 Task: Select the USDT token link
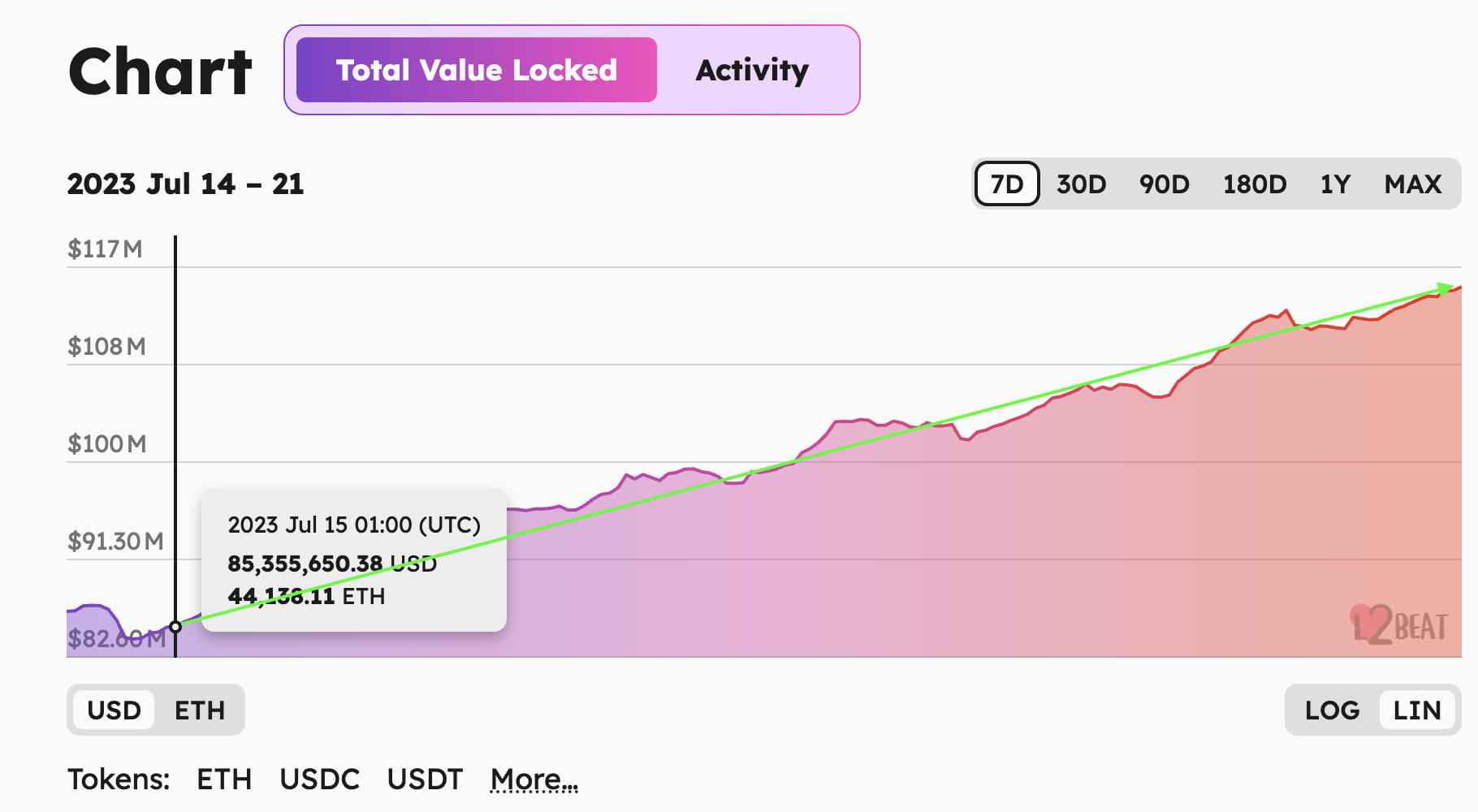(425, 780)
